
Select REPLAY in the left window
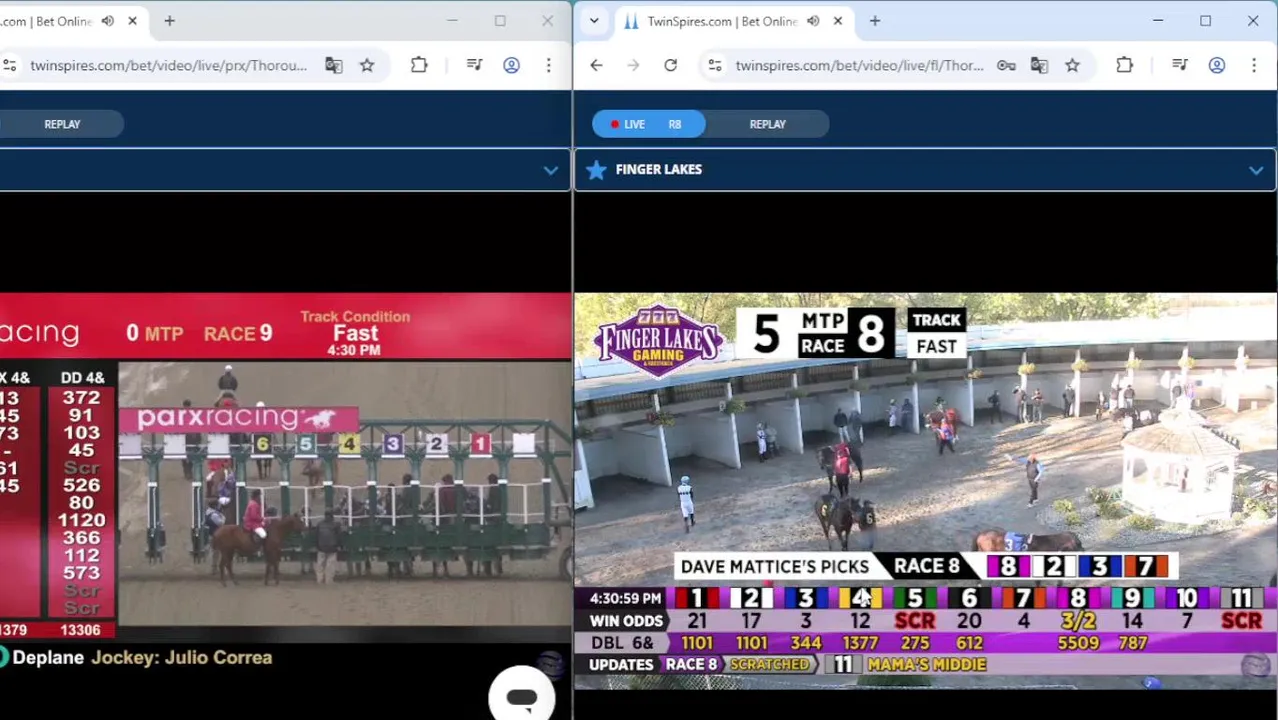[62, 124]
